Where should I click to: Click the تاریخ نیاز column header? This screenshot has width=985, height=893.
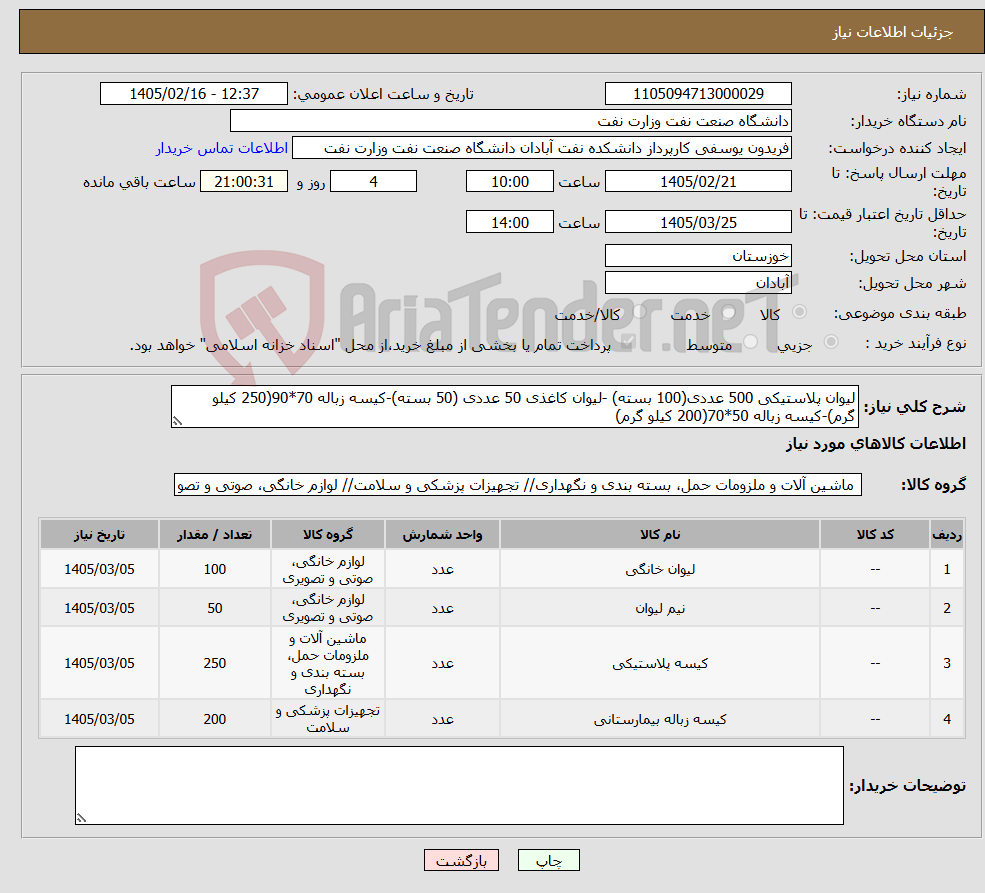(x=99, y=534)
